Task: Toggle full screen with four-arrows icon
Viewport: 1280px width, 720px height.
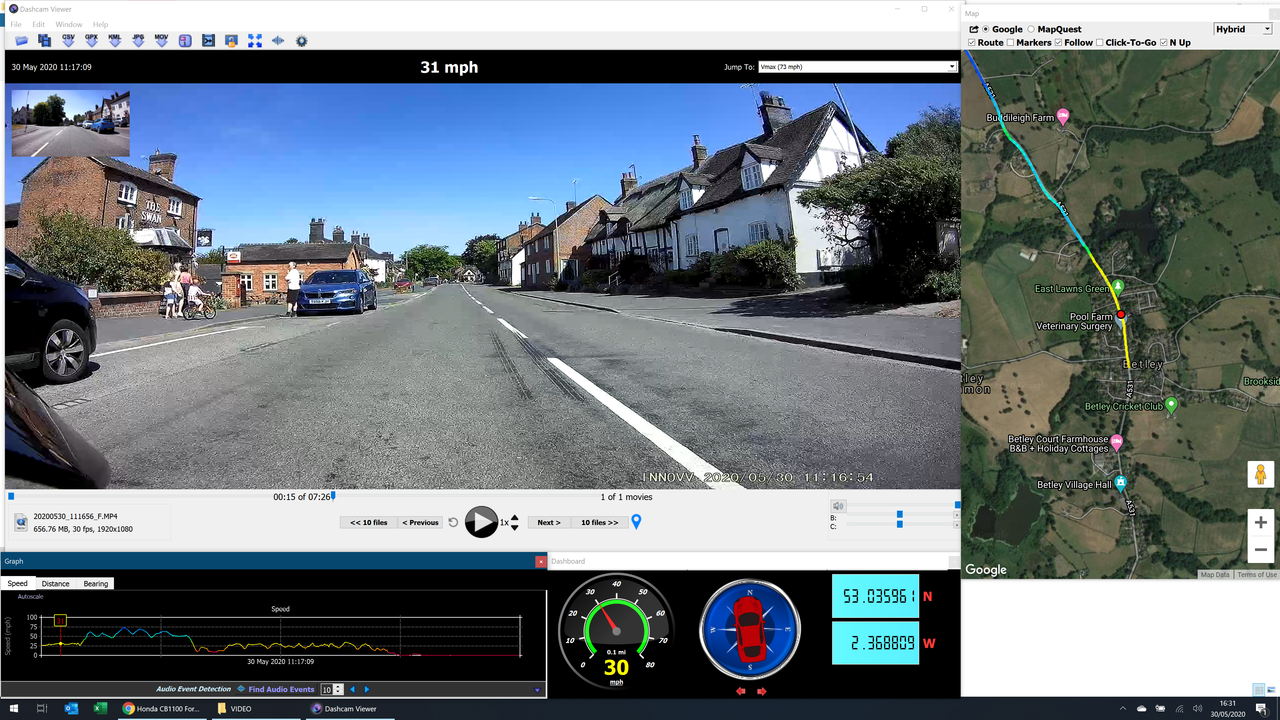Action: click(255, 41)
